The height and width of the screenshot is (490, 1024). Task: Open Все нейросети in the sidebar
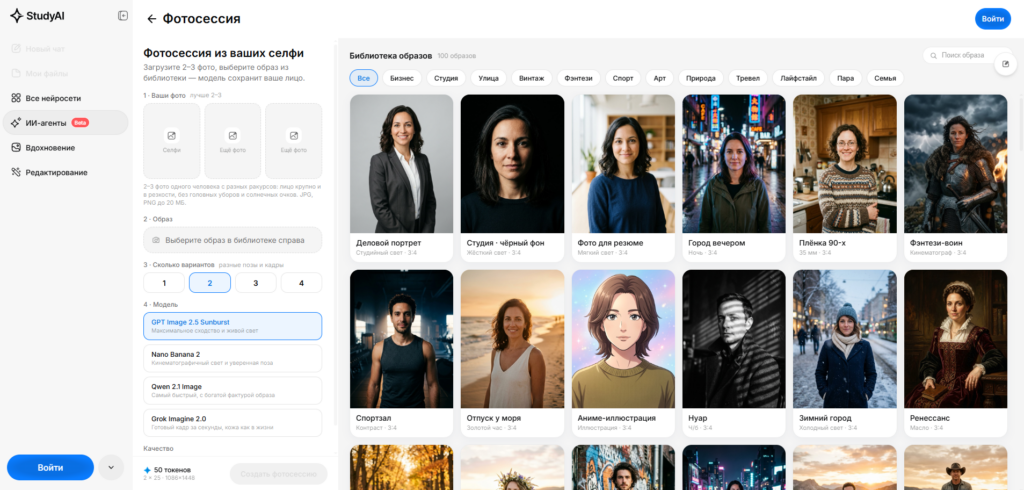[65, 98]
